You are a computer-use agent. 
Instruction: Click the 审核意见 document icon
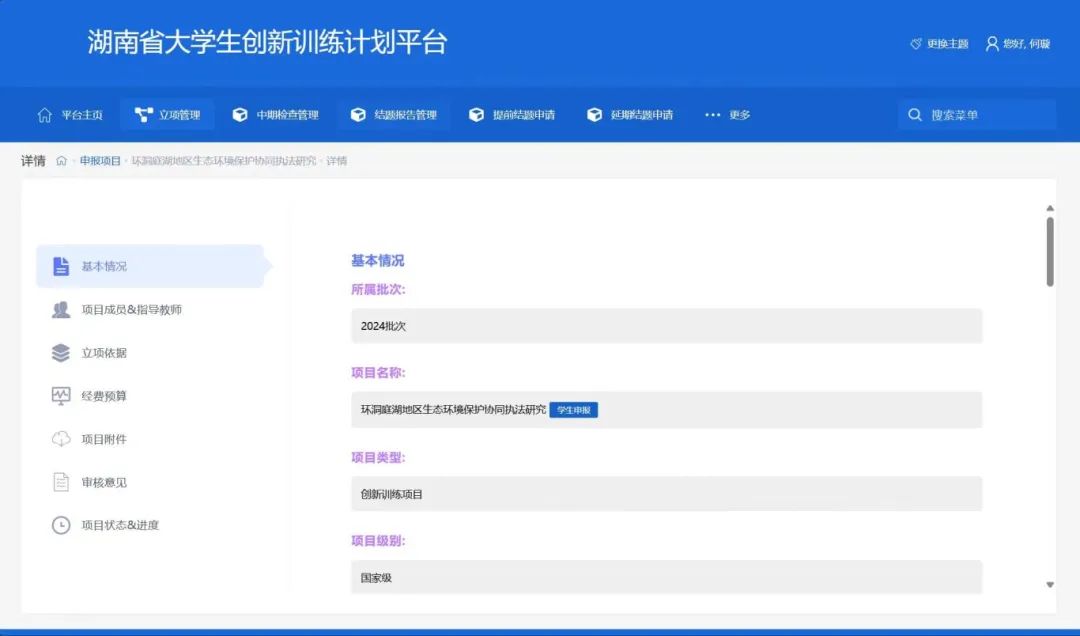click(x=61, y=482)
